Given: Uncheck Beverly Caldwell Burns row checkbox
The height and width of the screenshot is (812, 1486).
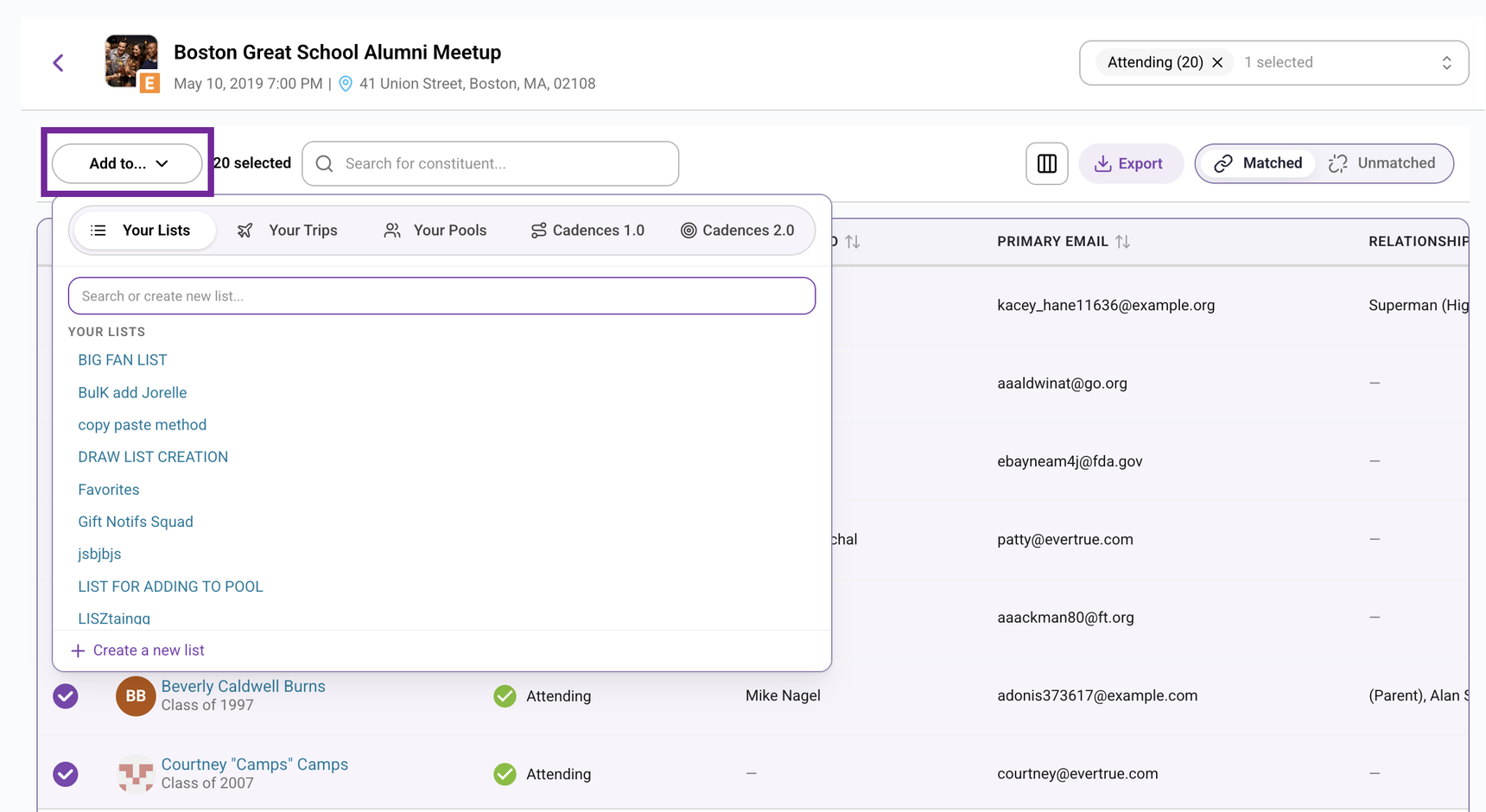Looking at the screenshot, I should click(x=66, y=696).
